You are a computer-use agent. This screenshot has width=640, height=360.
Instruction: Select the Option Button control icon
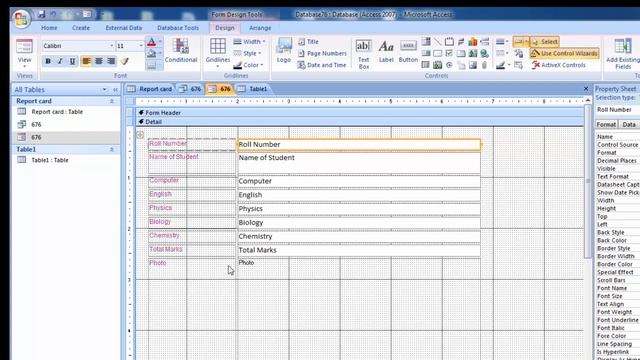click(449, 65)
